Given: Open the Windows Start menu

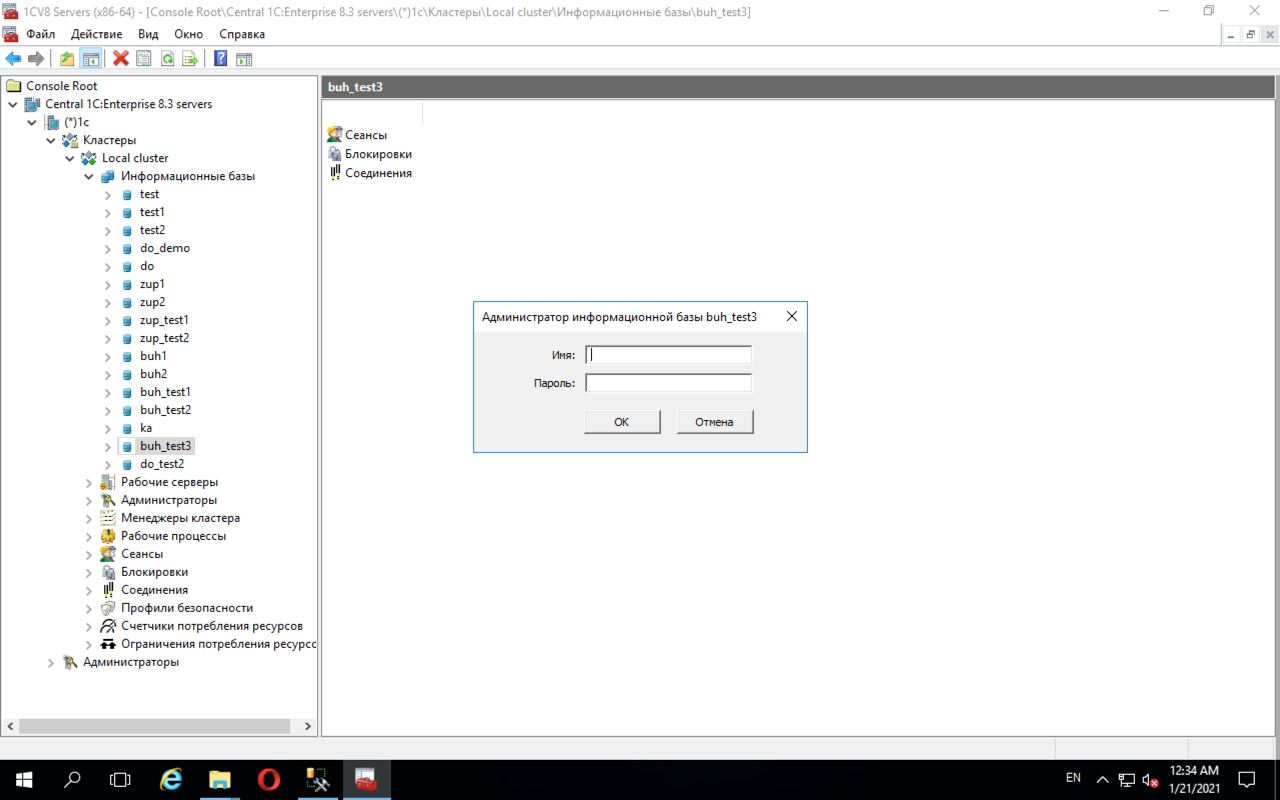Looking at the screenshot, I should pyautogui.click(x=24, y=780).
